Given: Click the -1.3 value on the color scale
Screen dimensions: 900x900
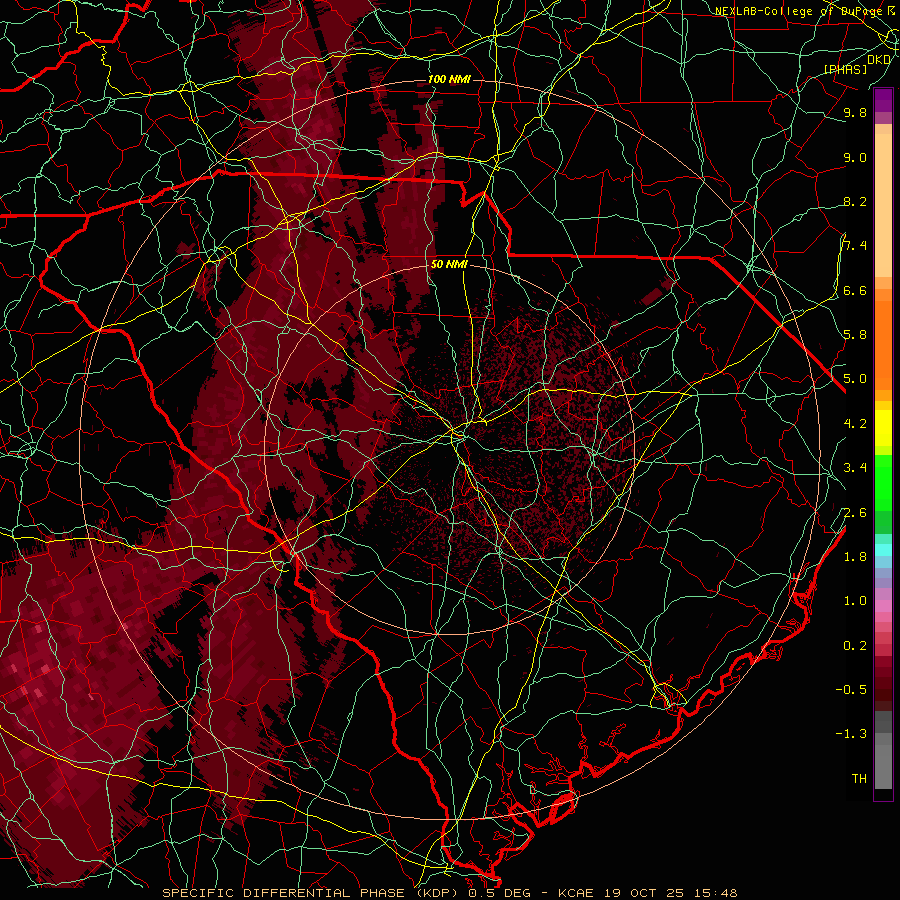Looking at the screenshot, I should (851, 734).
